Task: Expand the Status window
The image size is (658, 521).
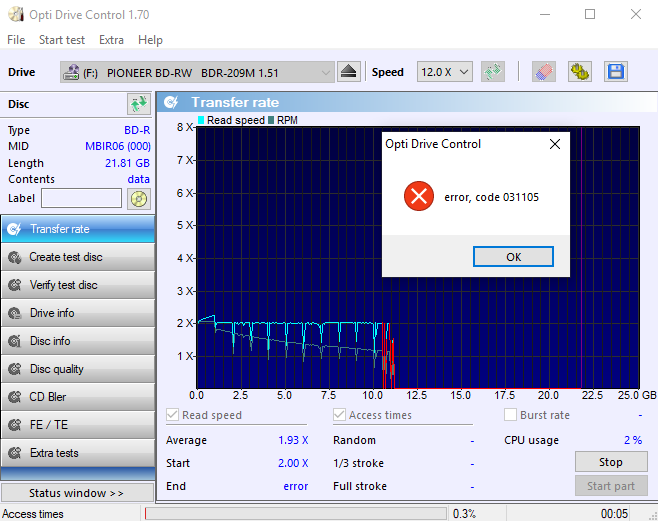Action: (x=78, y=492)
